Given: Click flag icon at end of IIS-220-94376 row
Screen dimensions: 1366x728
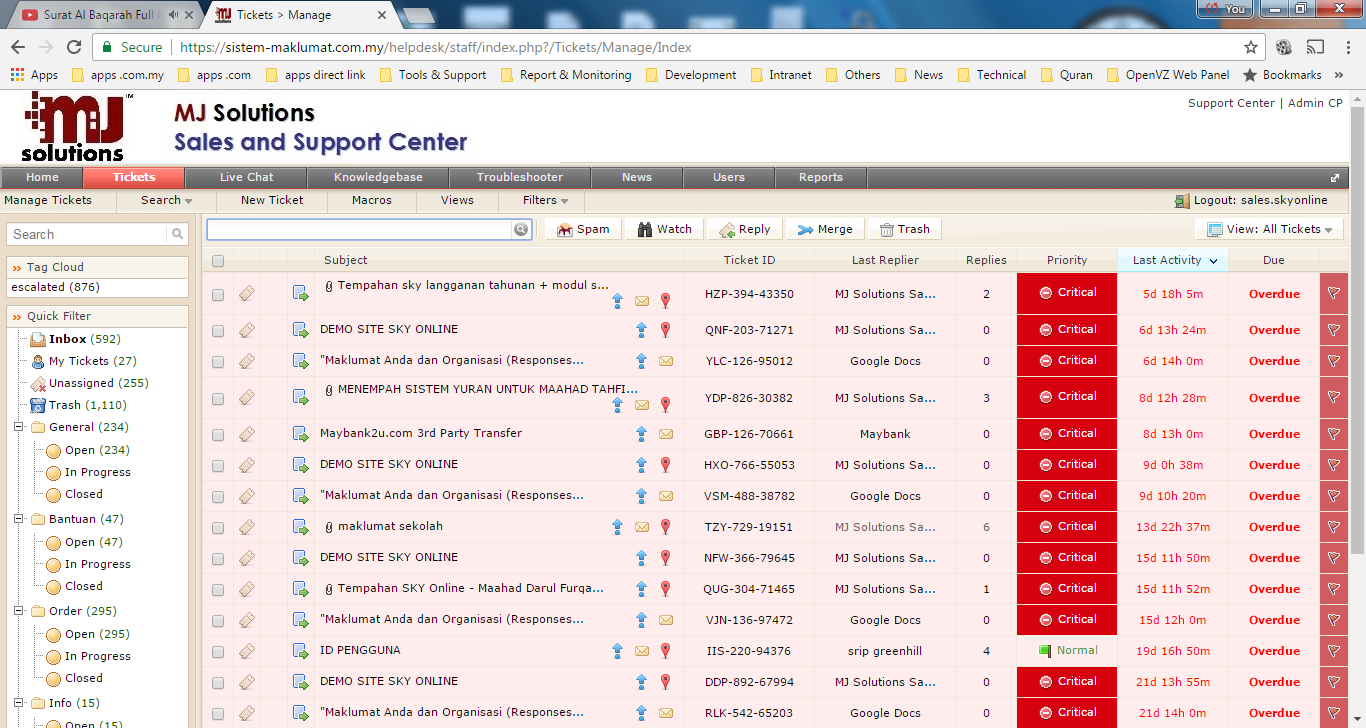Looking at the screenshot, I should click(x=1333, y=651).
